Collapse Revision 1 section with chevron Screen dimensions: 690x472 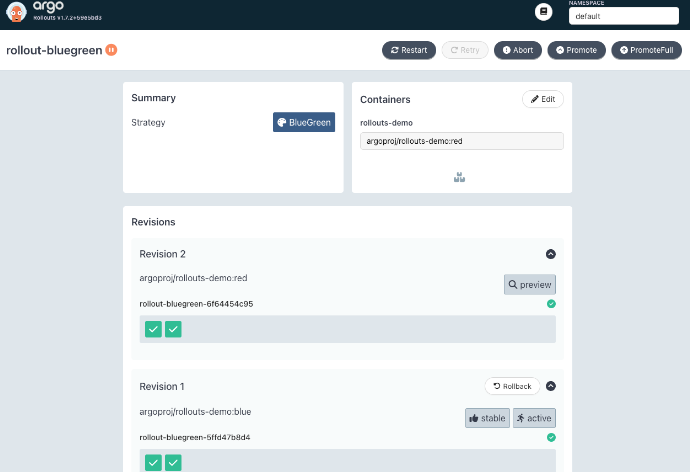(551, 386)
